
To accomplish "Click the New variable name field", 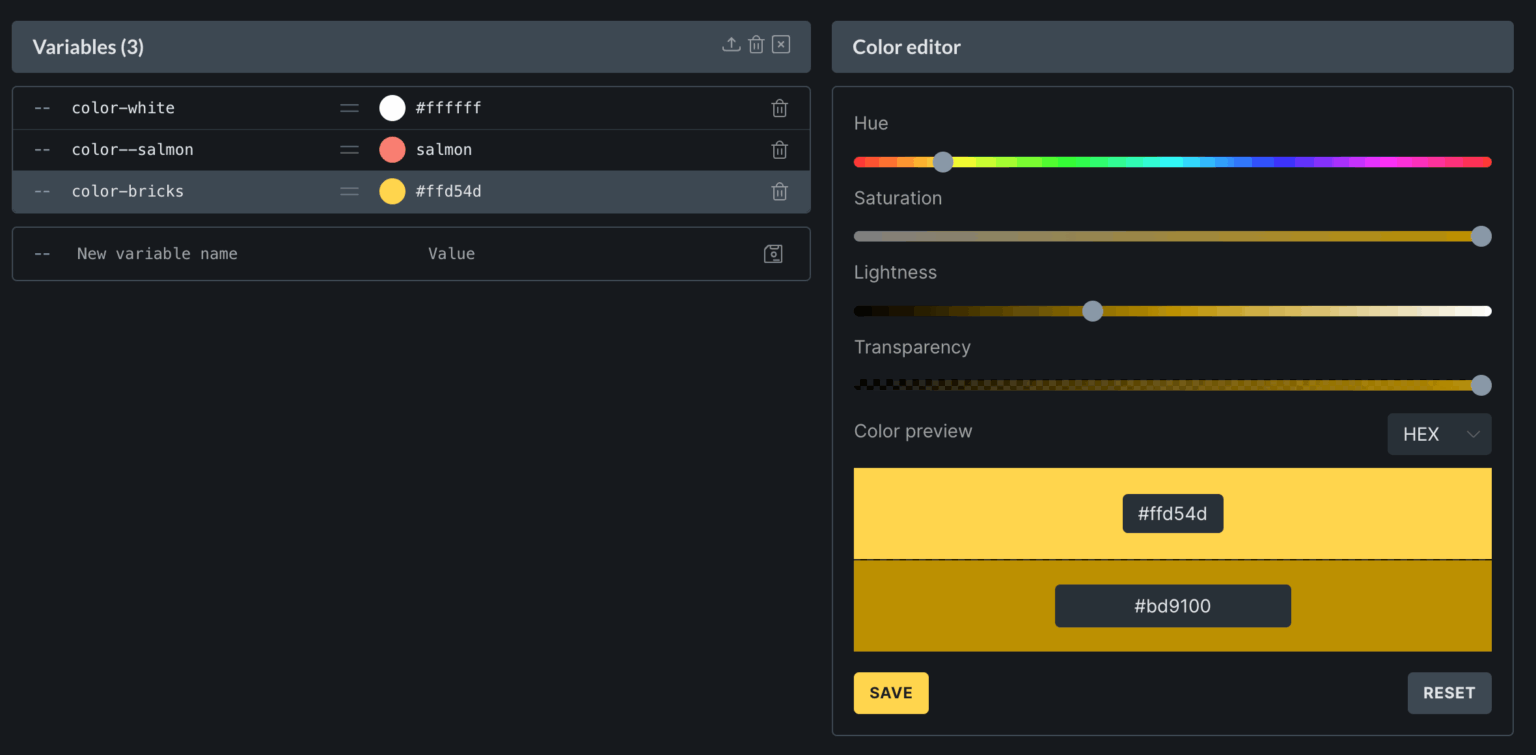I will pos(157,253).
